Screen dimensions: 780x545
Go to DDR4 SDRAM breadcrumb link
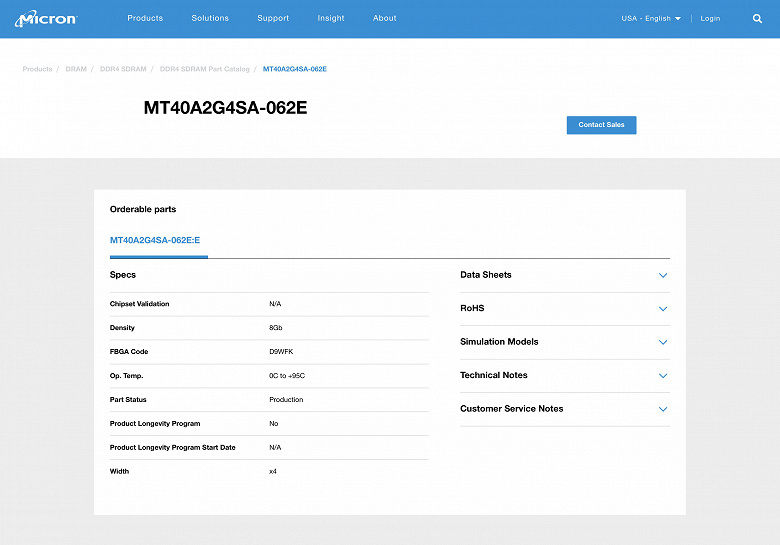click(x=123, y=69)
